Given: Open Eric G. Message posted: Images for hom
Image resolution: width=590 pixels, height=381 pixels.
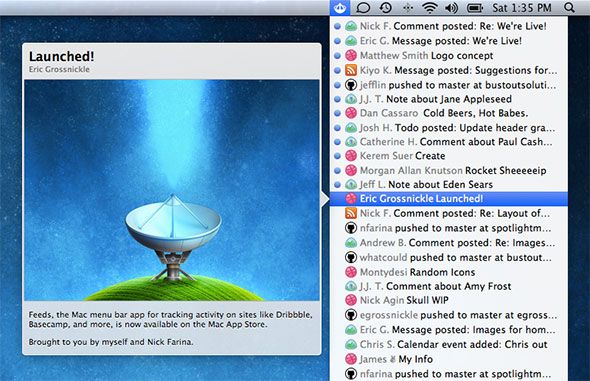Looking at the screenshot, I should pyautogui.click(x=449, y=329).
